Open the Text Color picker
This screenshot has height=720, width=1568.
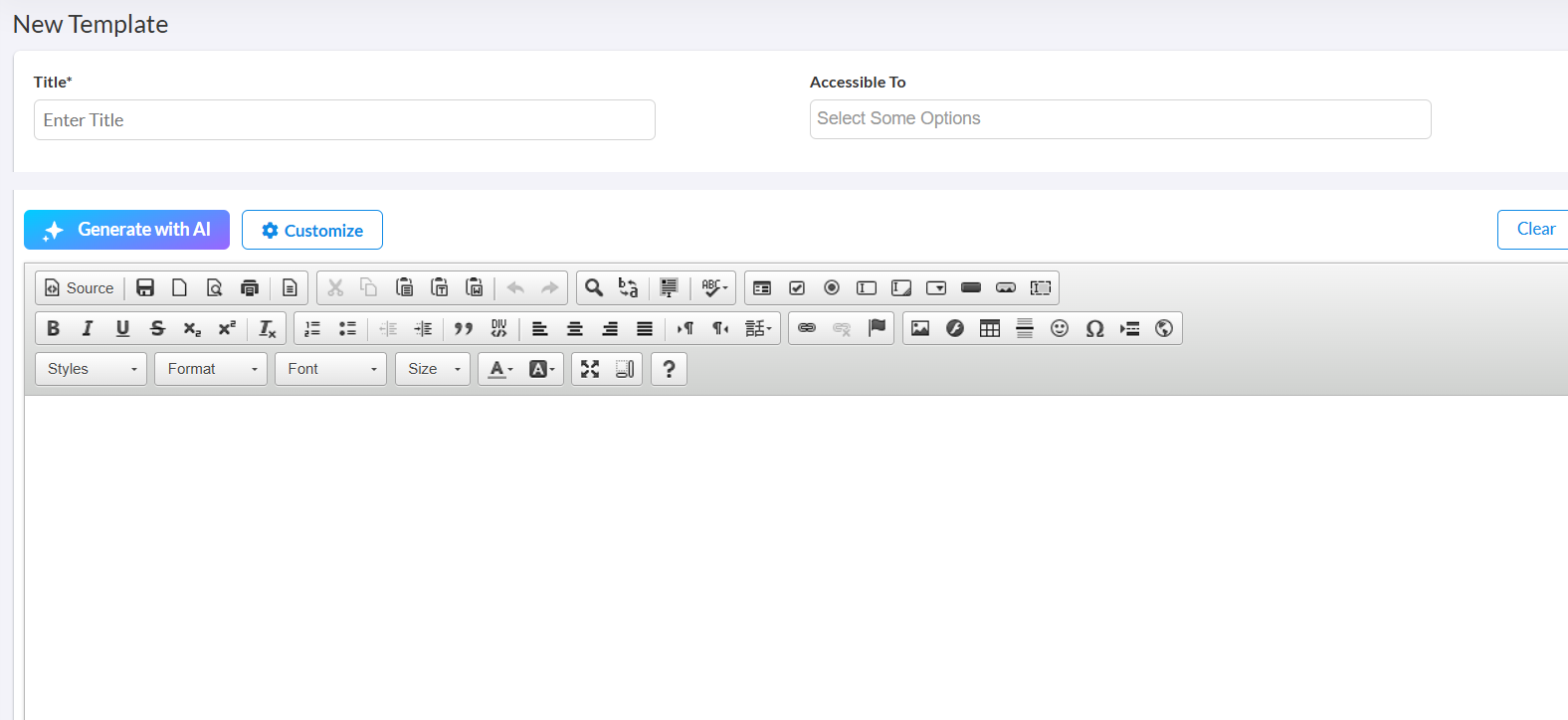(x=500, y=369)
